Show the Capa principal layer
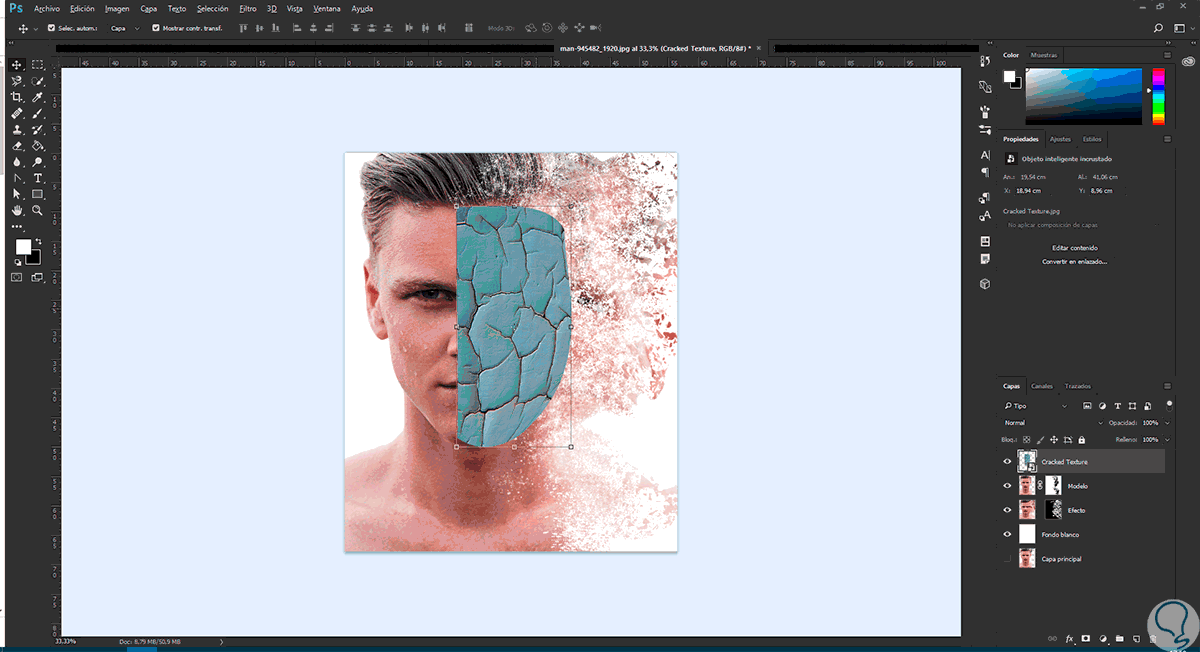 point(1007,558)
